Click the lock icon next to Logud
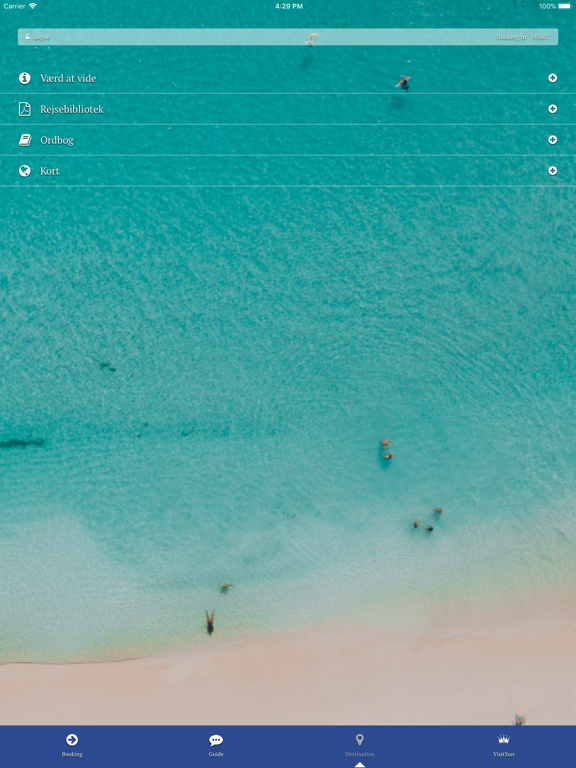The image size is (576, 768). pyautogui.click(x=27, y=37)
